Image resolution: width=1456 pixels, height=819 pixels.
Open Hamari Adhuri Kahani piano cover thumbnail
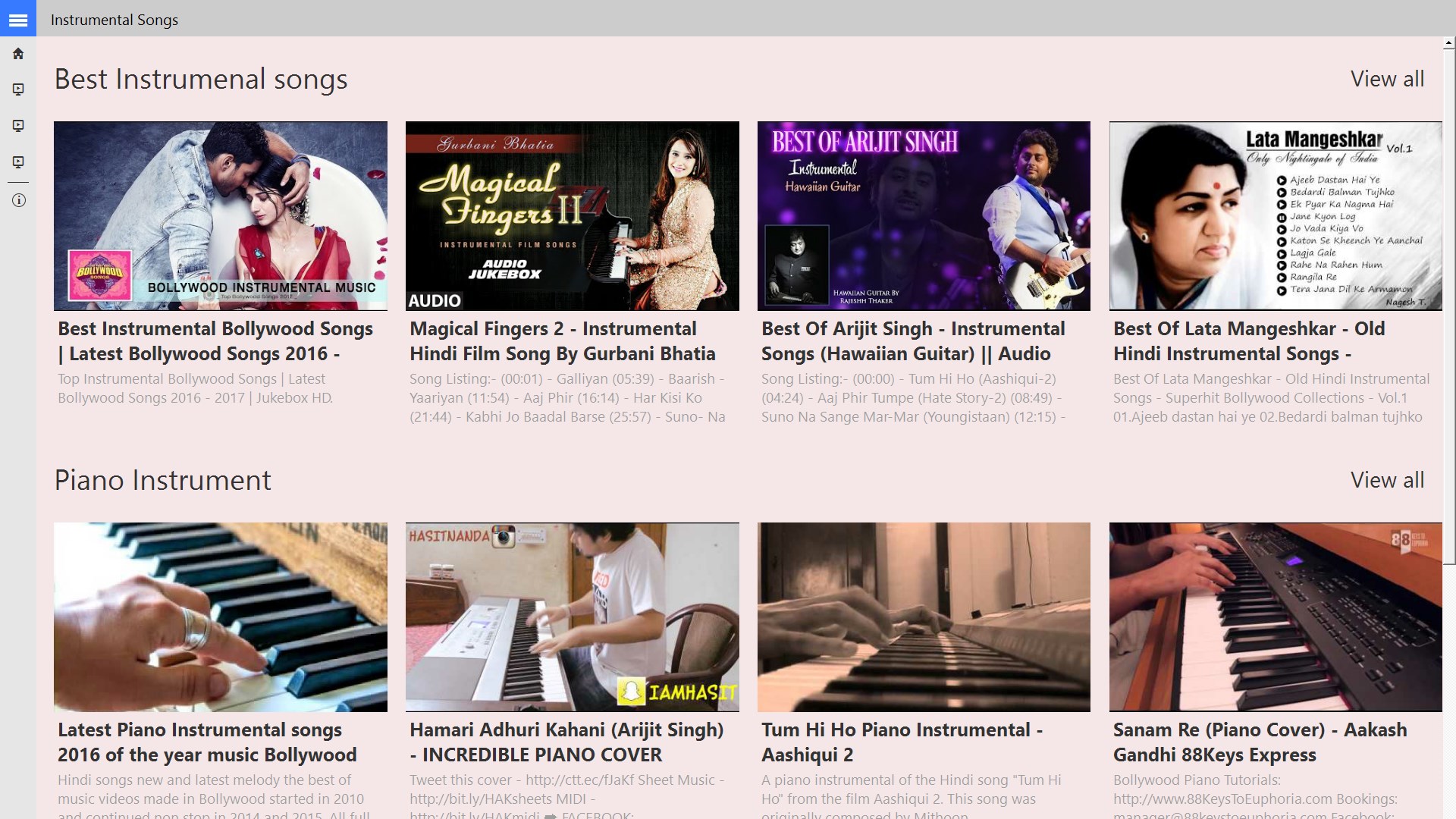[572, 617]
